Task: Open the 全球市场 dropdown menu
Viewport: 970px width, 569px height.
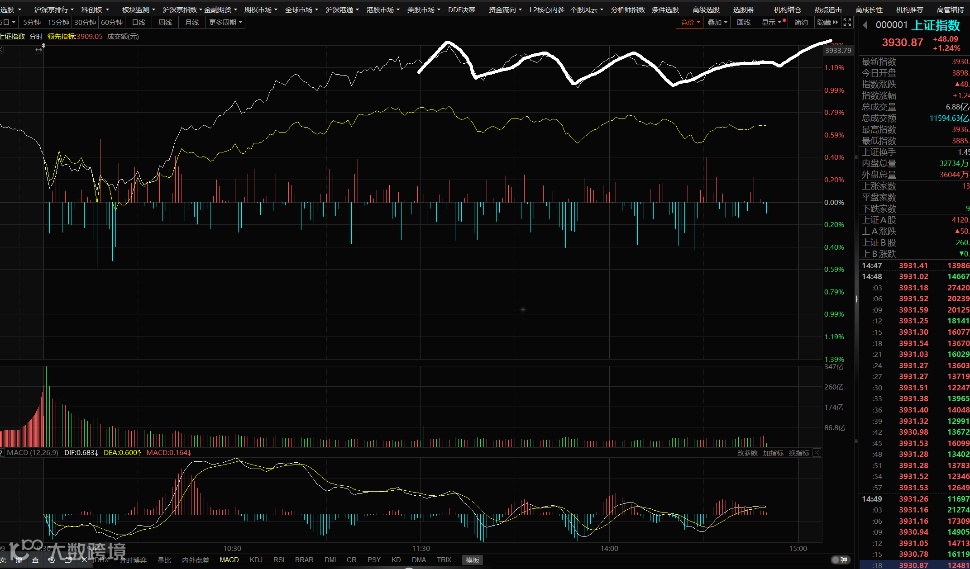Action: click(x=302, y=10)
